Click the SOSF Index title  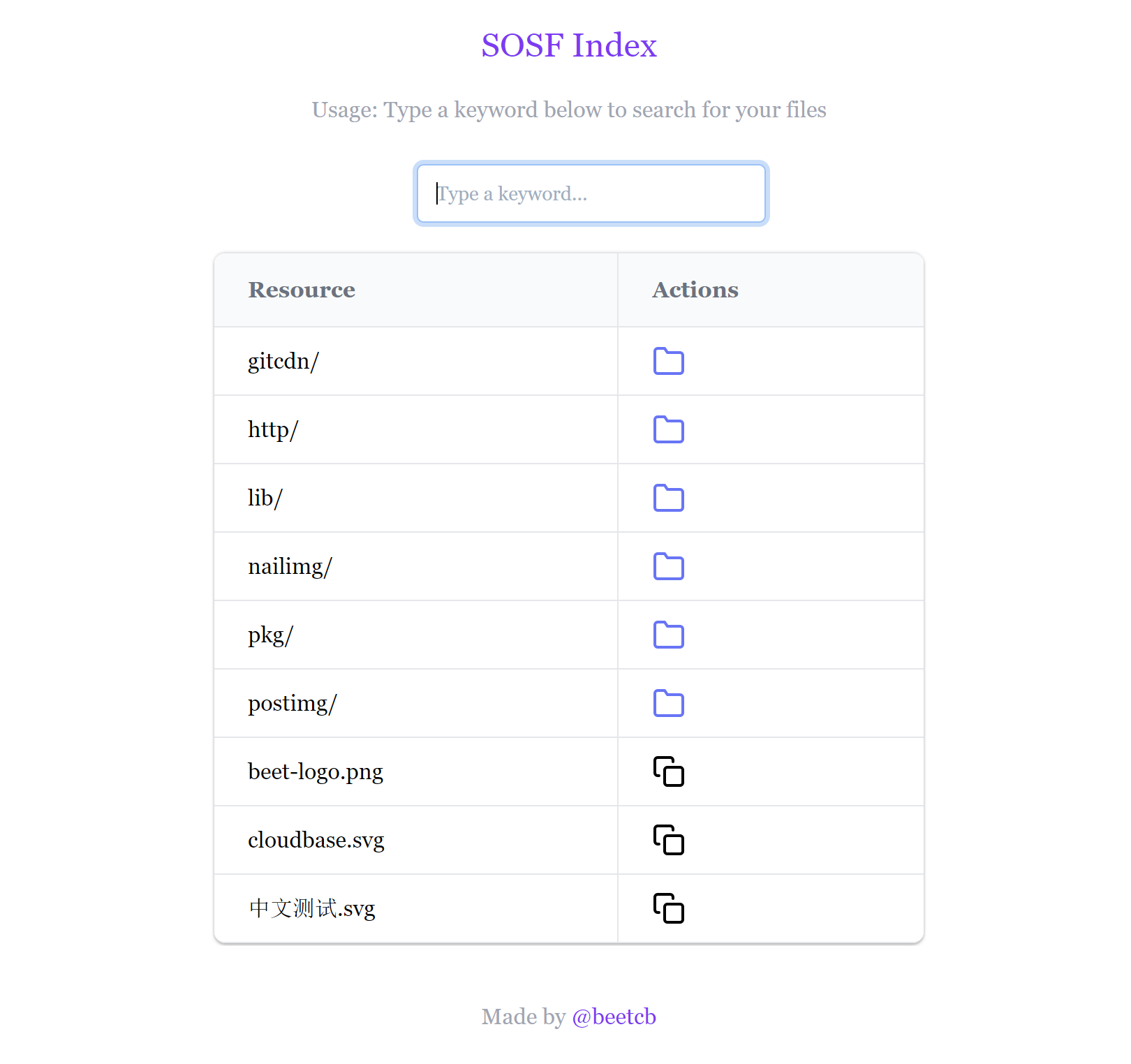click(568, 45)
